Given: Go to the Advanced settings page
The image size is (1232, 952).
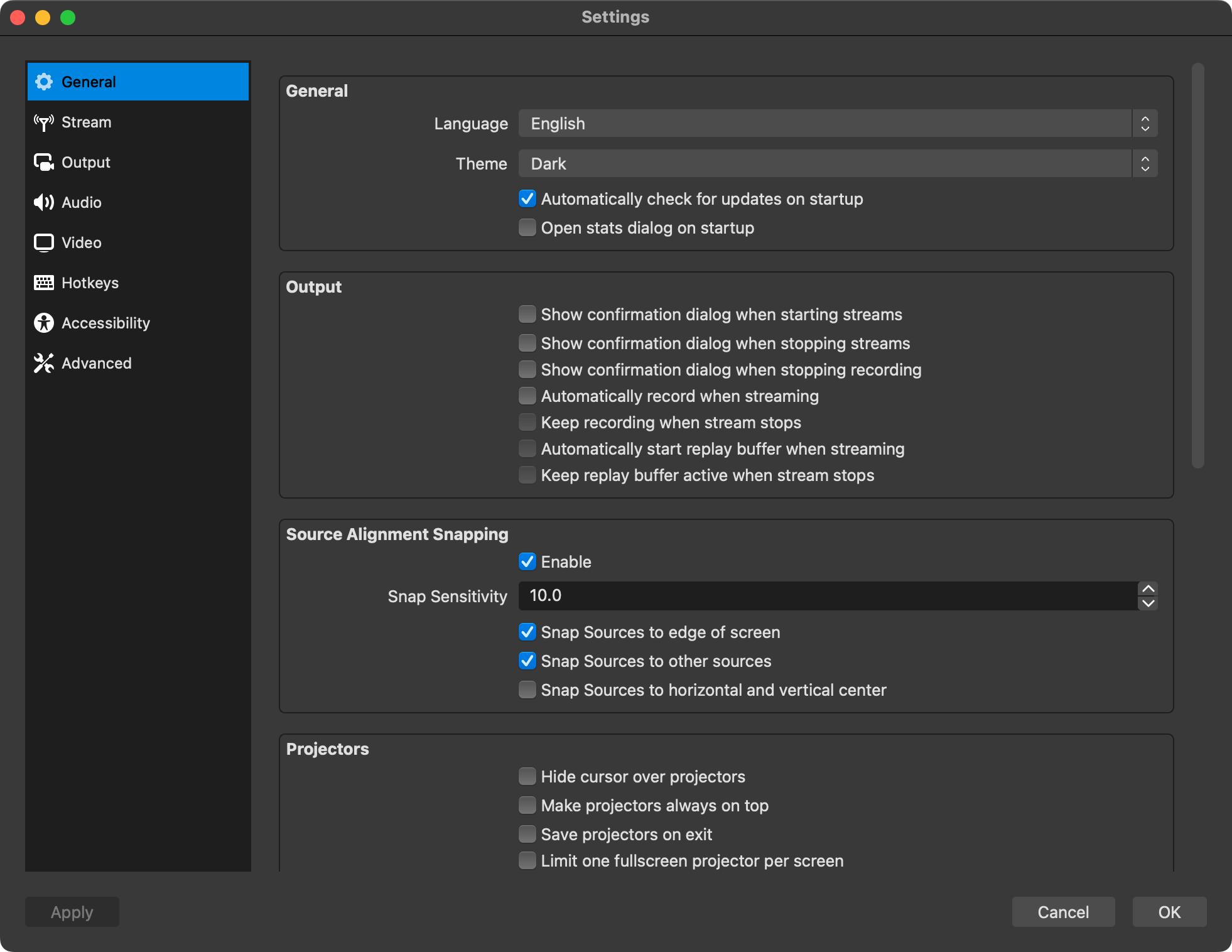Looking at the screenshot, I should coord(96,363).
